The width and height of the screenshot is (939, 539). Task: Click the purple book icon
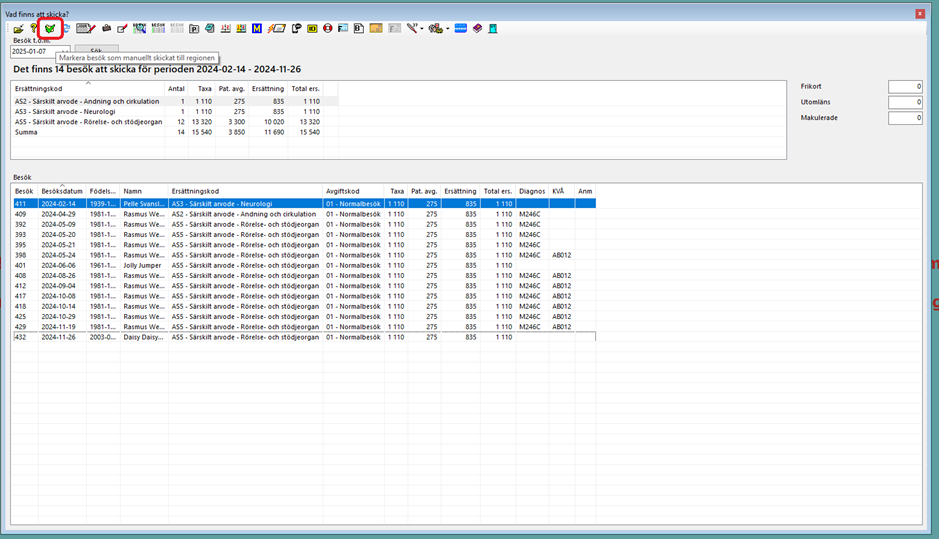477,28
